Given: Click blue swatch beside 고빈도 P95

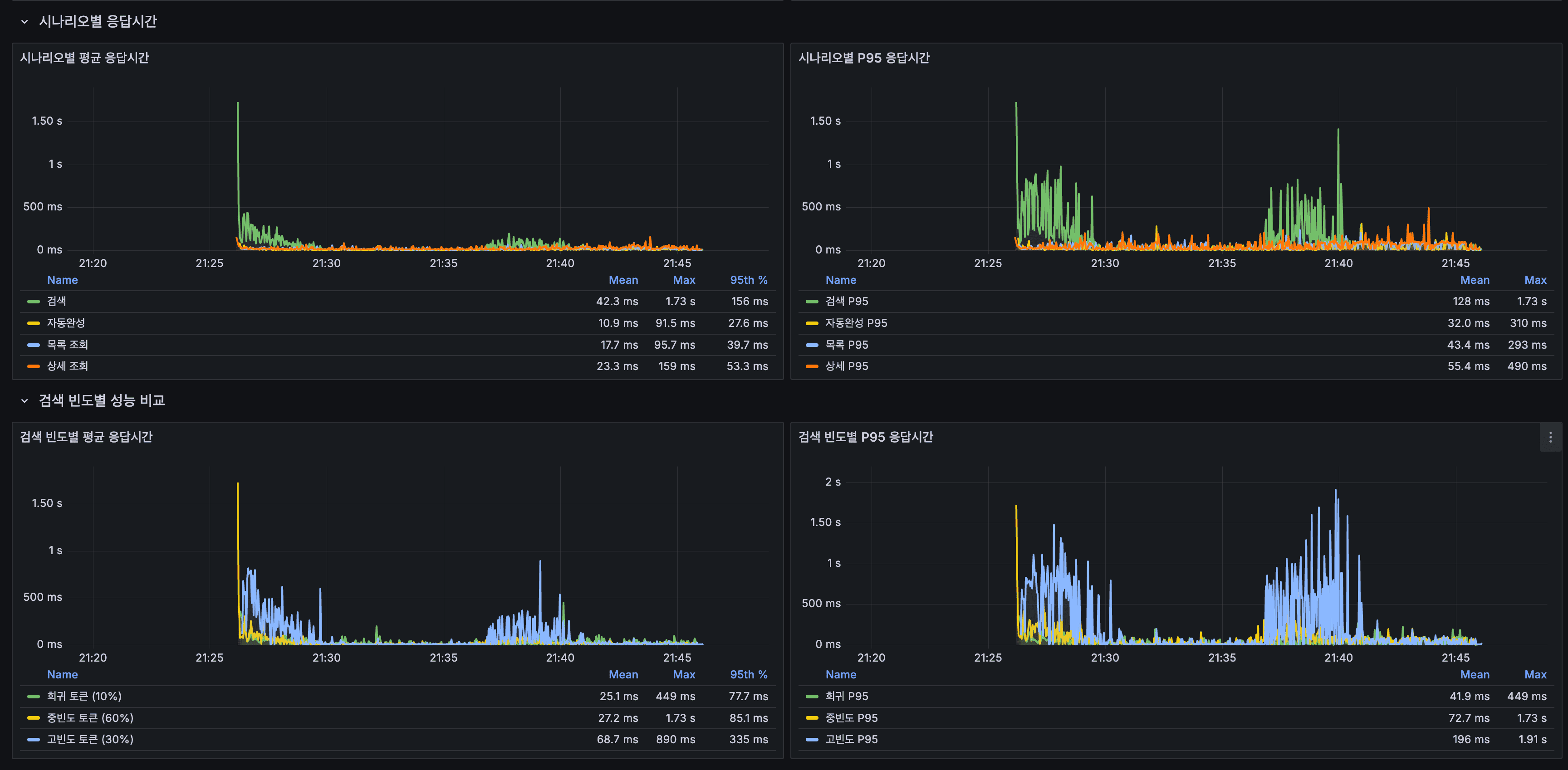Looking at the screenshot, I should tap(811, 740).
